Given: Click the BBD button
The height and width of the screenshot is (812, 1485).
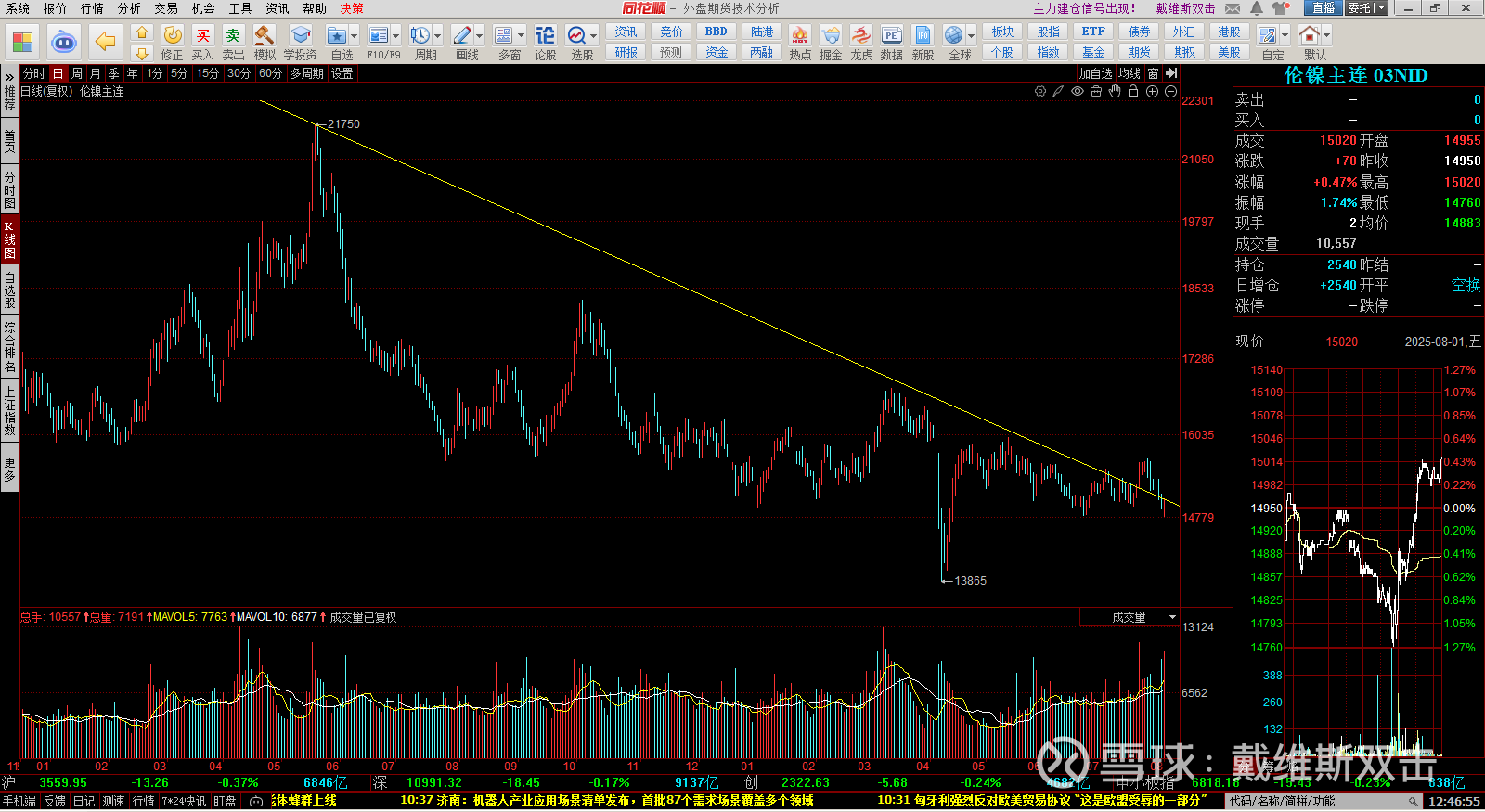Looking at the screenshot, I should click(x=717, y=32).
